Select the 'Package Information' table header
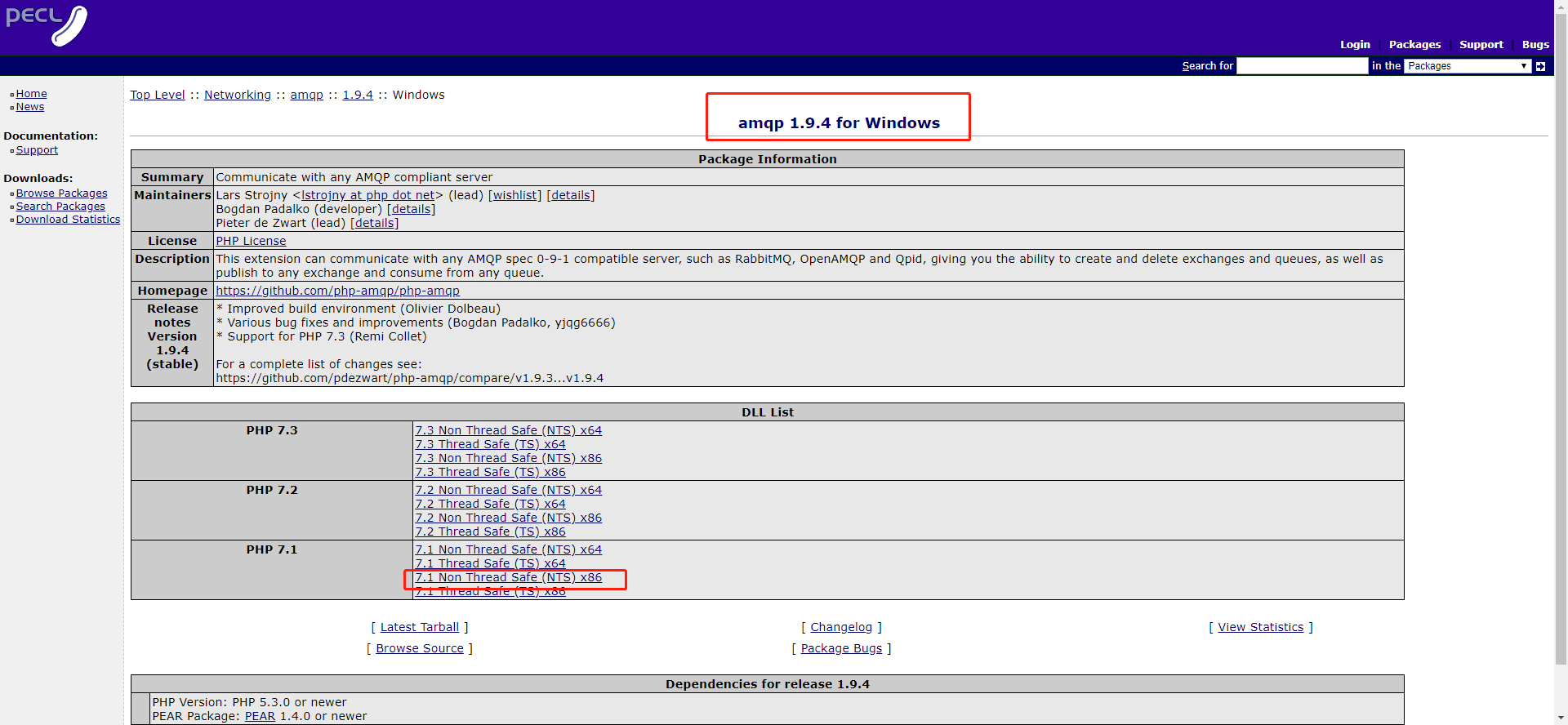Image resolution: width=1568 pixels, height=725 pixels. tap(767, 159)
